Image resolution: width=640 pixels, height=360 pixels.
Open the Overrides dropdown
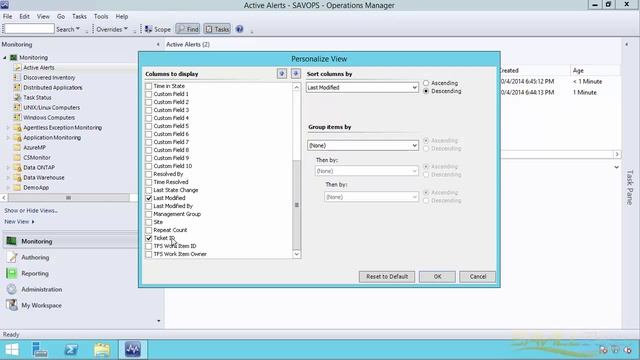click(112, 29)
